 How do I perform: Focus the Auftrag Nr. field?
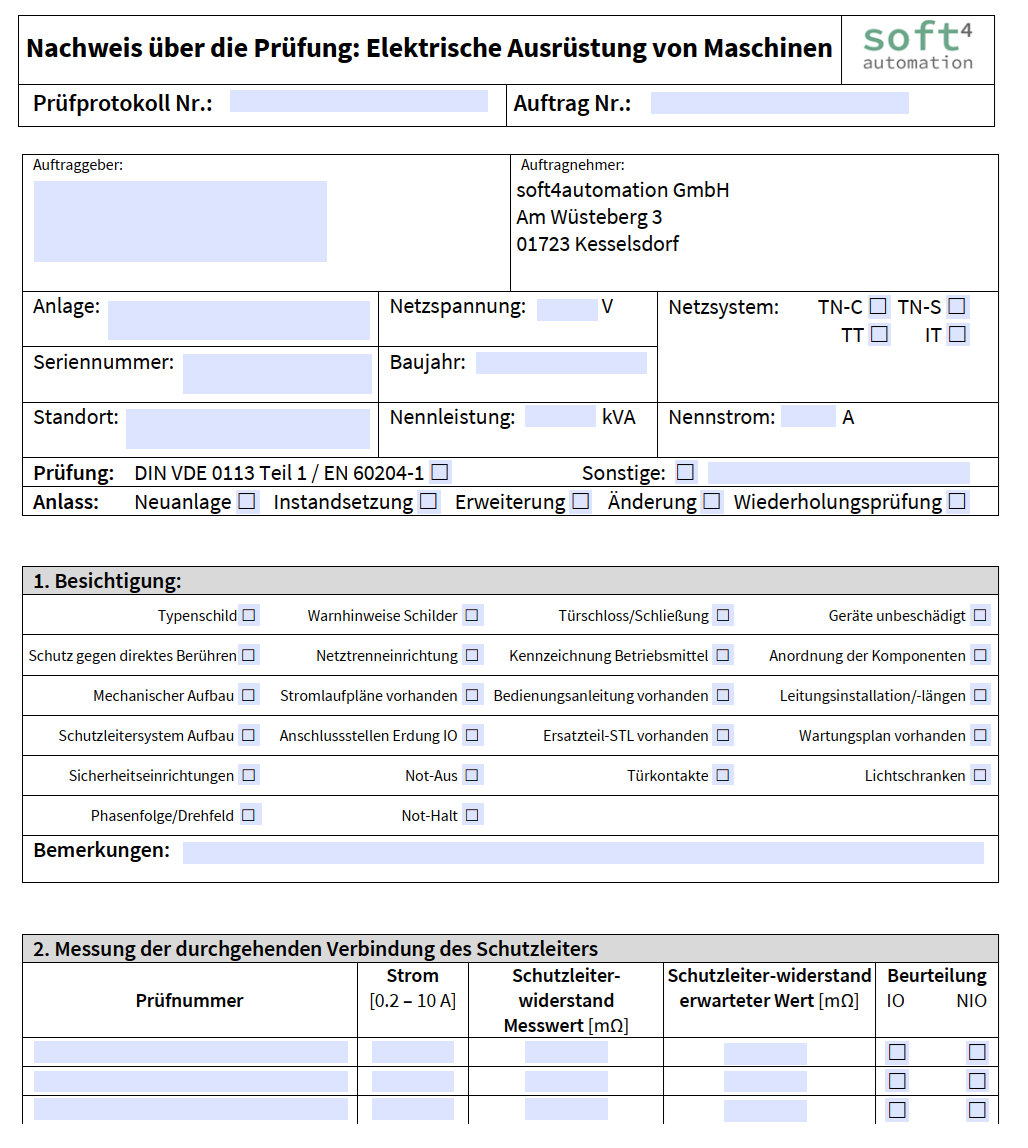[779, 103]
